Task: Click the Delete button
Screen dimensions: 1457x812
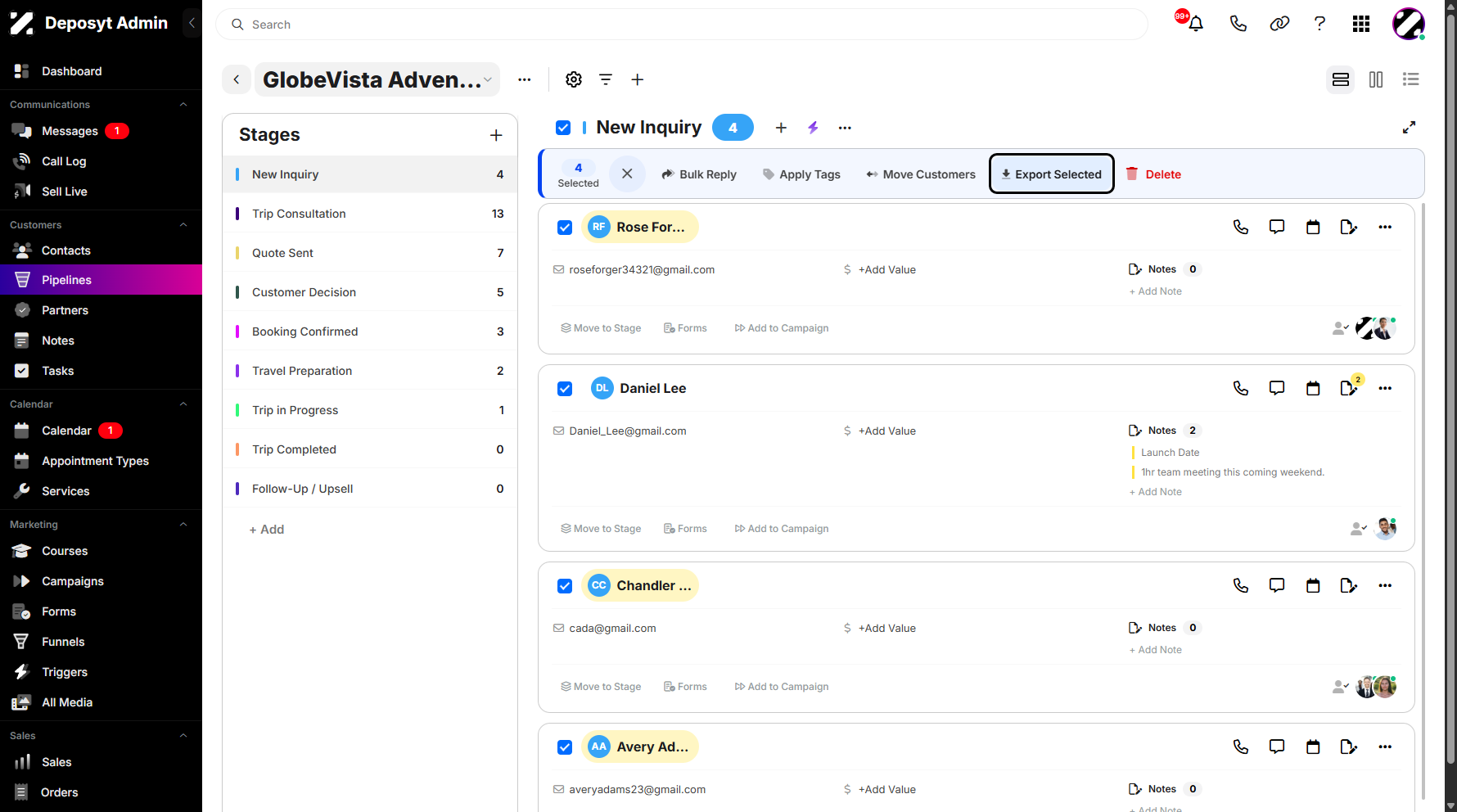Action: click(1153, 174)
